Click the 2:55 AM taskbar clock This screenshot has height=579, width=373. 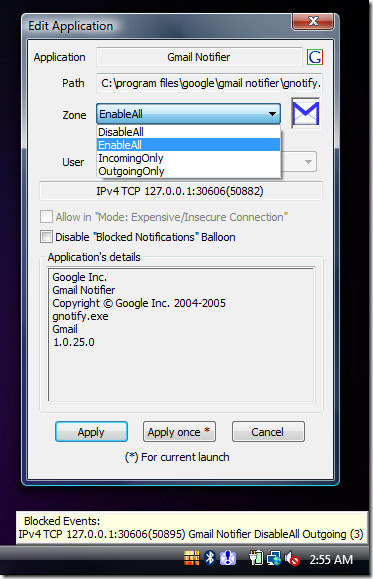coord(331,559)
